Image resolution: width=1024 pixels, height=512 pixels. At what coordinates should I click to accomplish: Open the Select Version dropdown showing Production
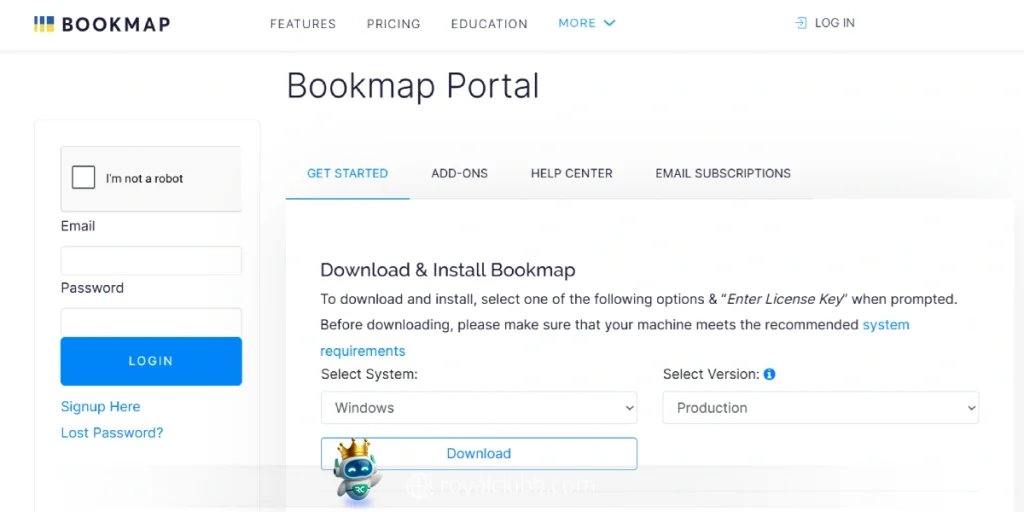click(821, 408)
